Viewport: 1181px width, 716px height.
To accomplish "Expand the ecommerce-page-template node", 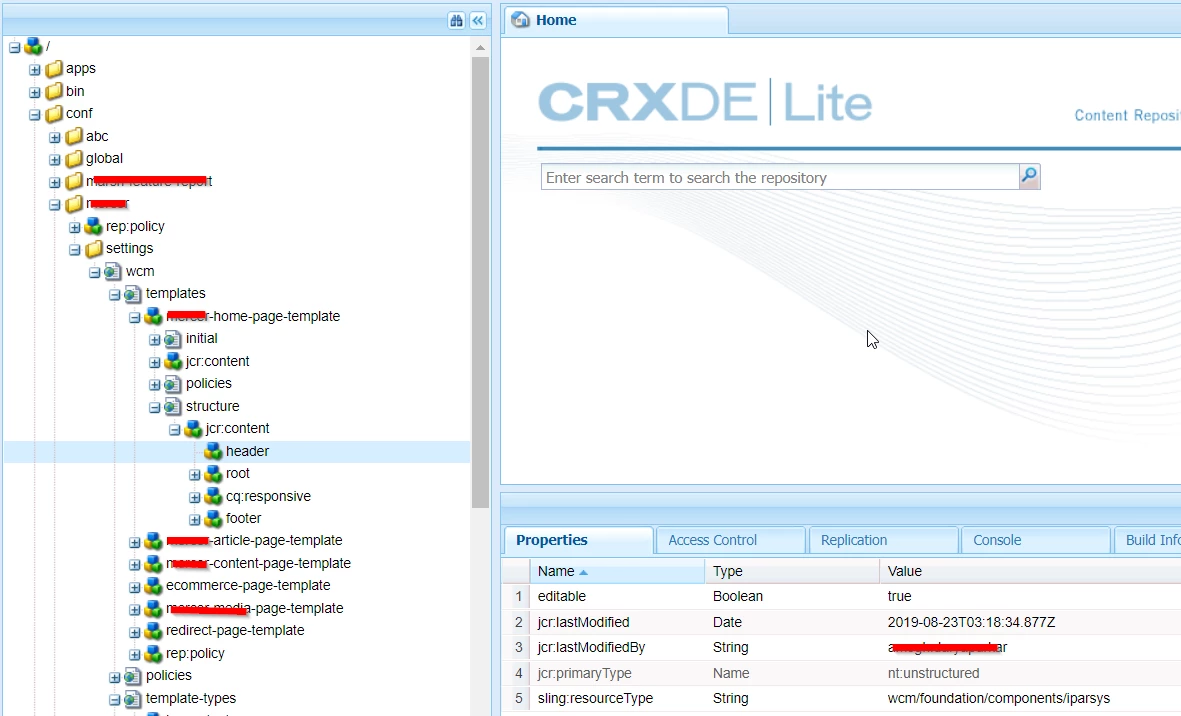I will (x=134, y=587).
